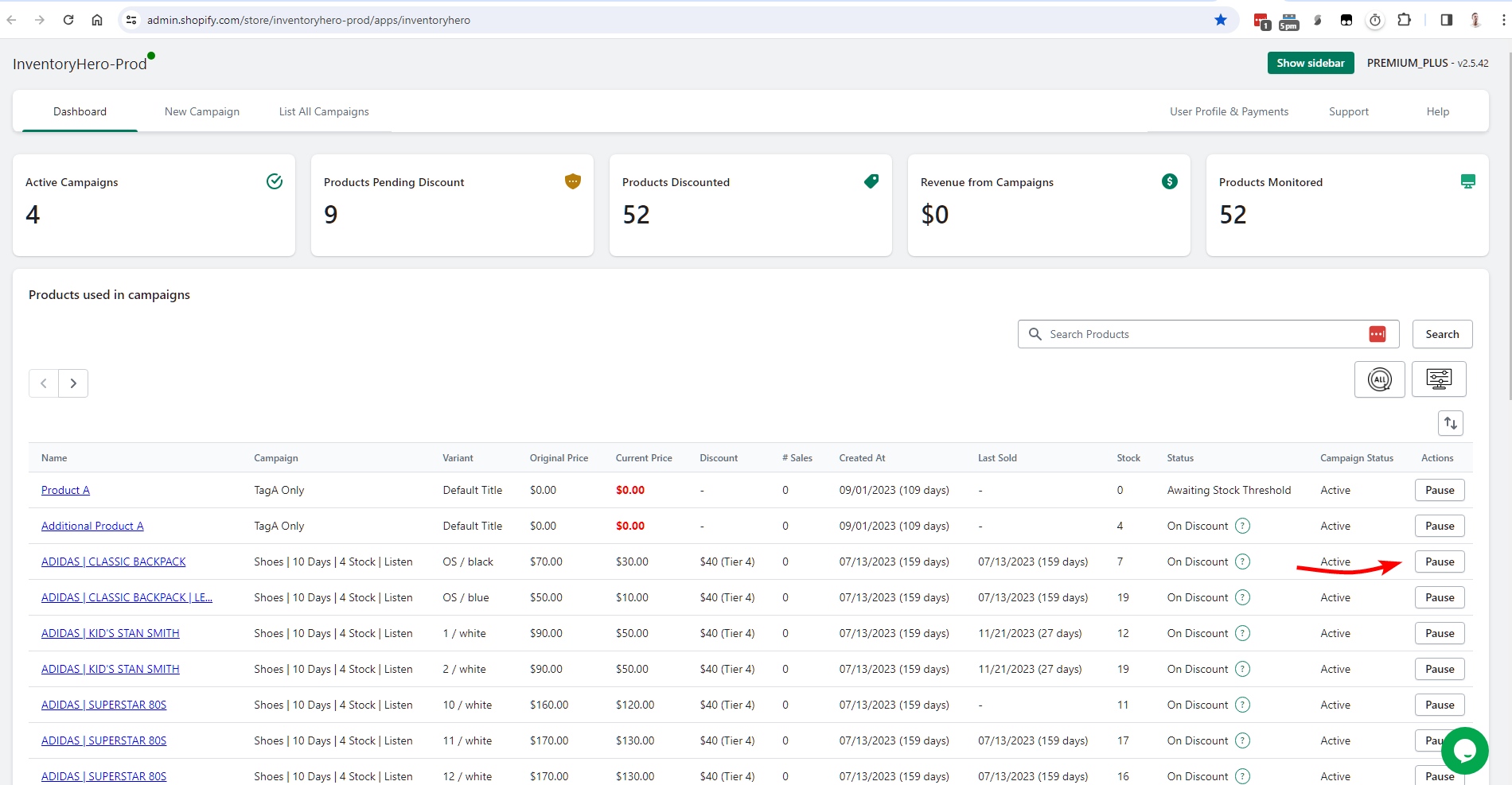
Task: Reload the page
Action: coord(68,20)
